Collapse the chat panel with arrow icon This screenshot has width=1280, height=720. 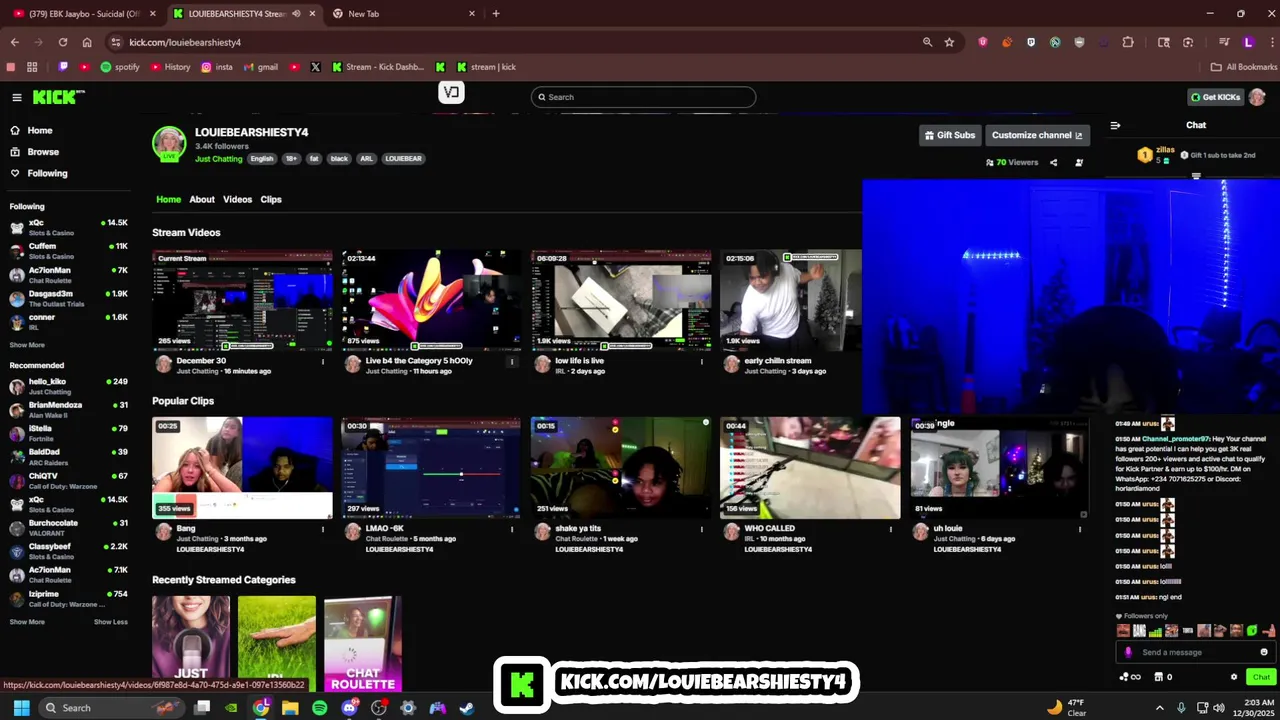pos(1115,126)
